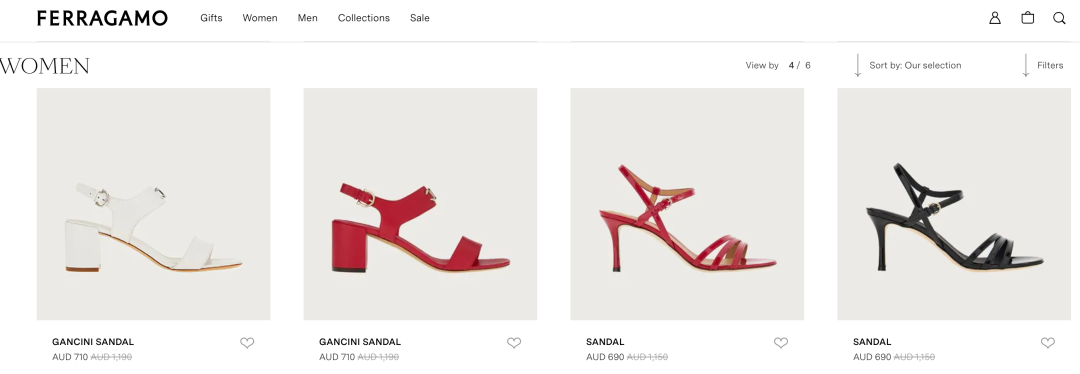
Task: Open the Collections menu
Action: (364, 18)
